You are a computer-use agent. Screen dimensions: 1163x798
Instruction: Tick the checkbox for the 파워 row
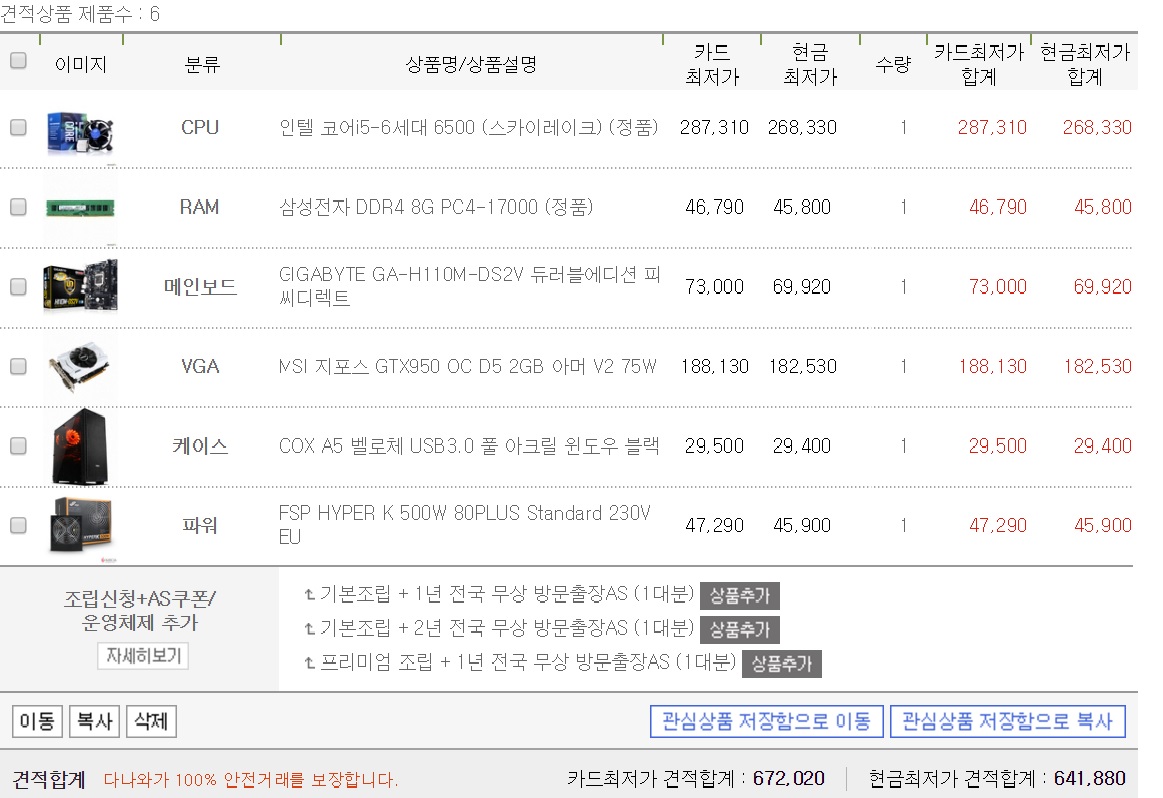tap(18, 526)
